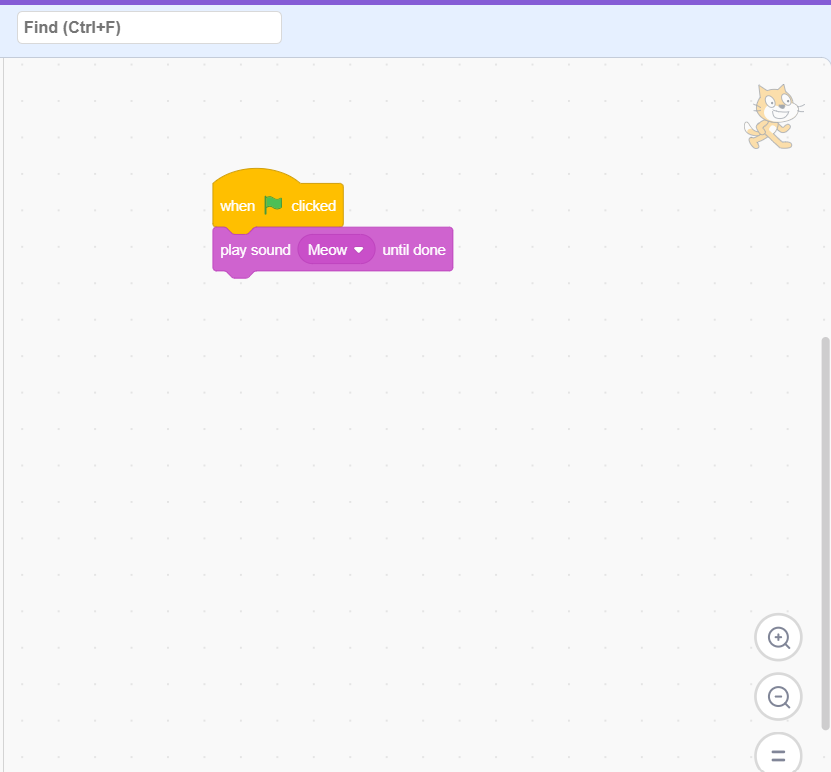831x772 pixels.
Task: Click the rounded top of yellow hat block
Action: (255, 177)
